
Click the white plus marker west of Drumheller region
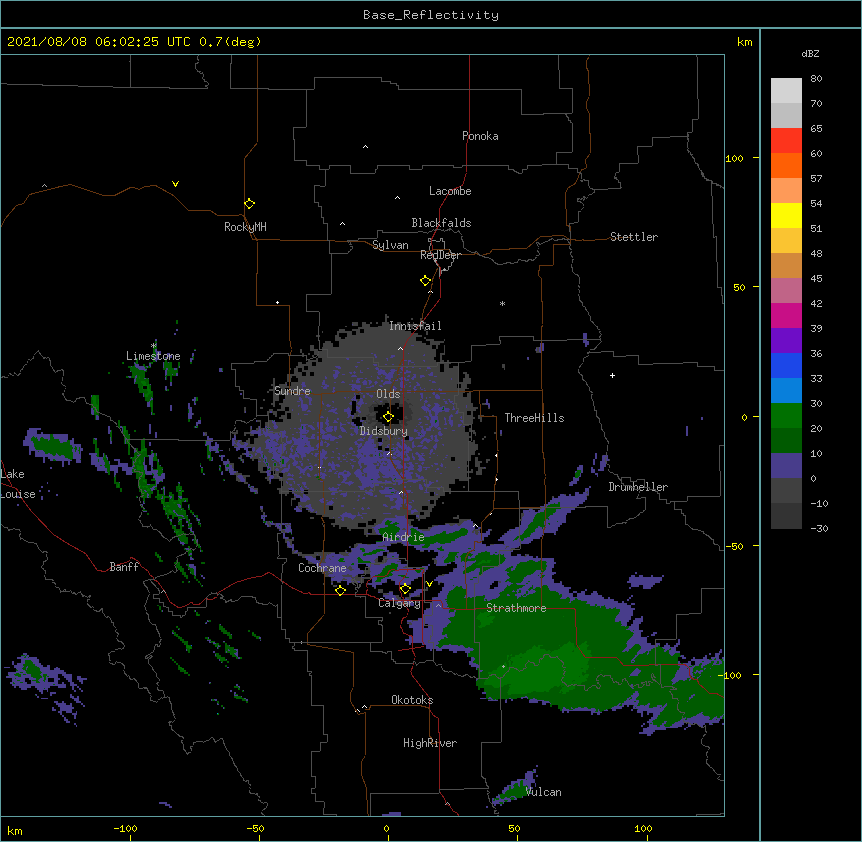pyautogui.click(x=612, y=375)
